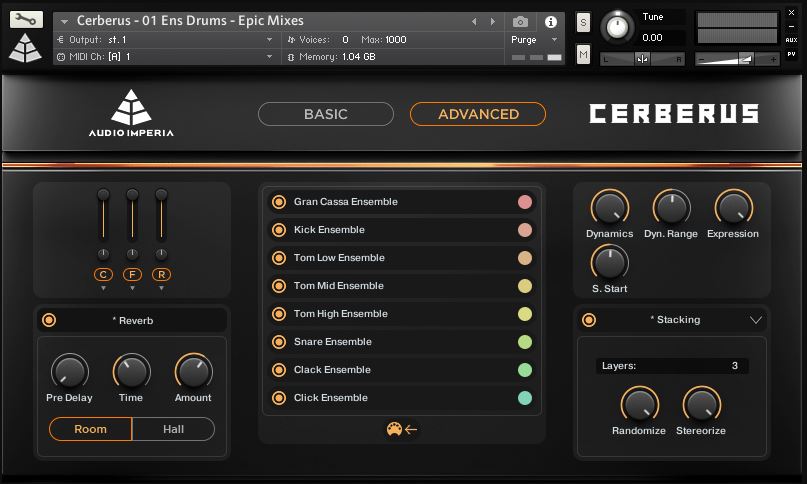807x484 pixels.
Task: Toggle Gran Cassa Ensemble on/off
Action: coord(279,202)
